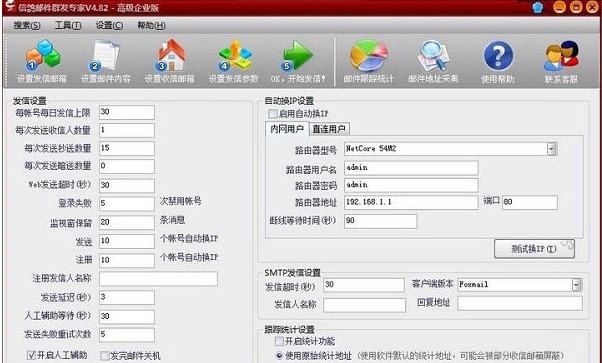The image size is (602, 363).
Task: Open the 帮助(H) menu
Action: (x=151, y=26)
